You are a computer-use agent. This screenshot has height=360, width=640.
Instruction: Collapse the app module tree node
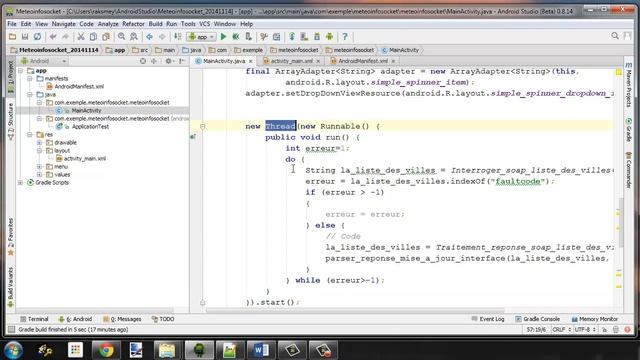click(x=20, y=71)
